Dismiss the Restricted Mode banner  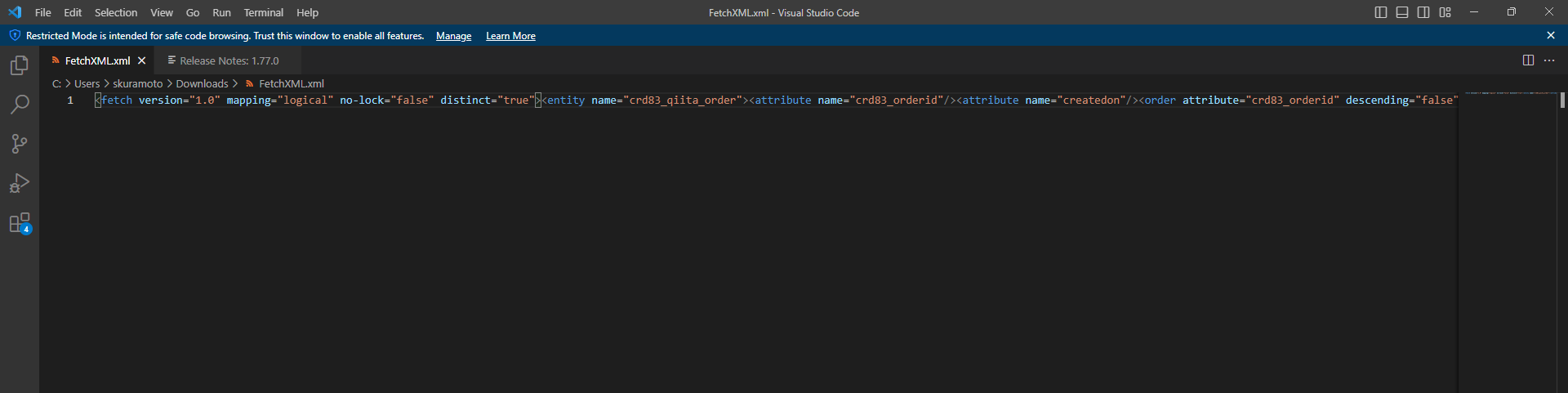1551,35
